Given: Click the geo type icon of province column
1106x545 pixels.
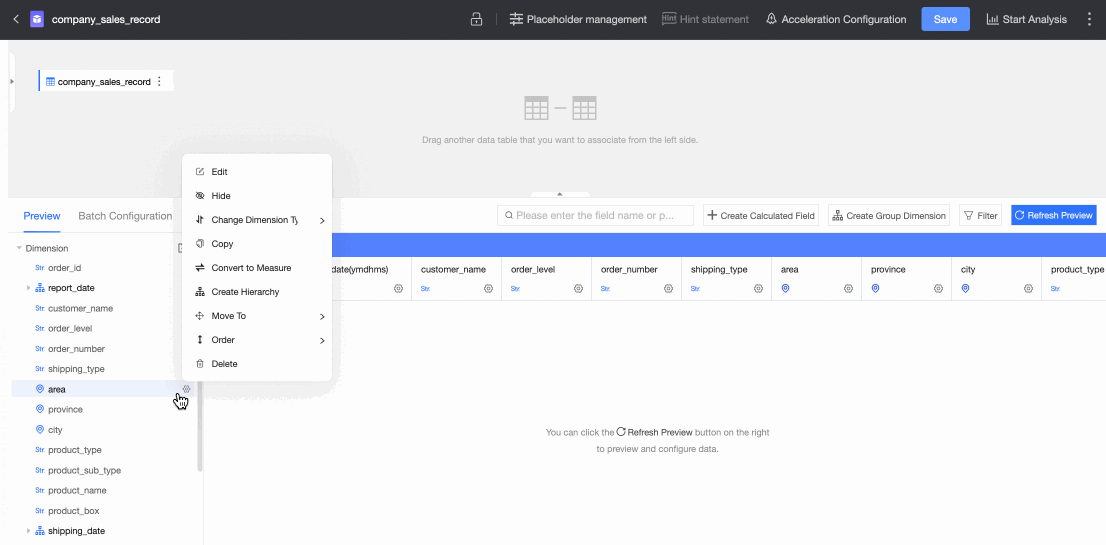Looking at the screenshot, I should pos(875,288).
